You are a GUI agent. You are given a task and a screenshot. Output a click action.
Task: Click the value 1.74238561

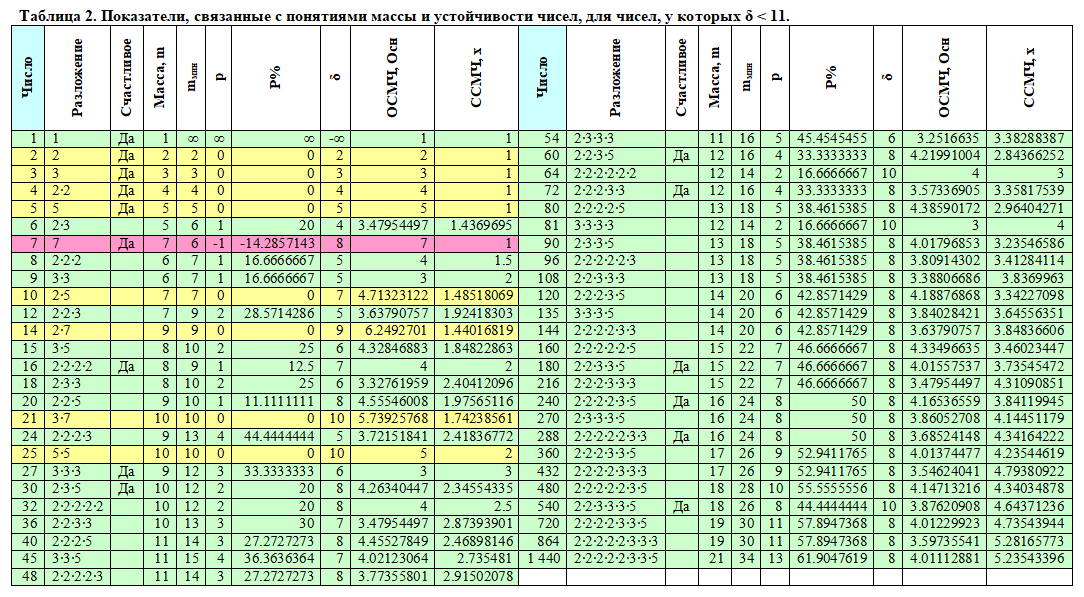[x=476, y=419]
